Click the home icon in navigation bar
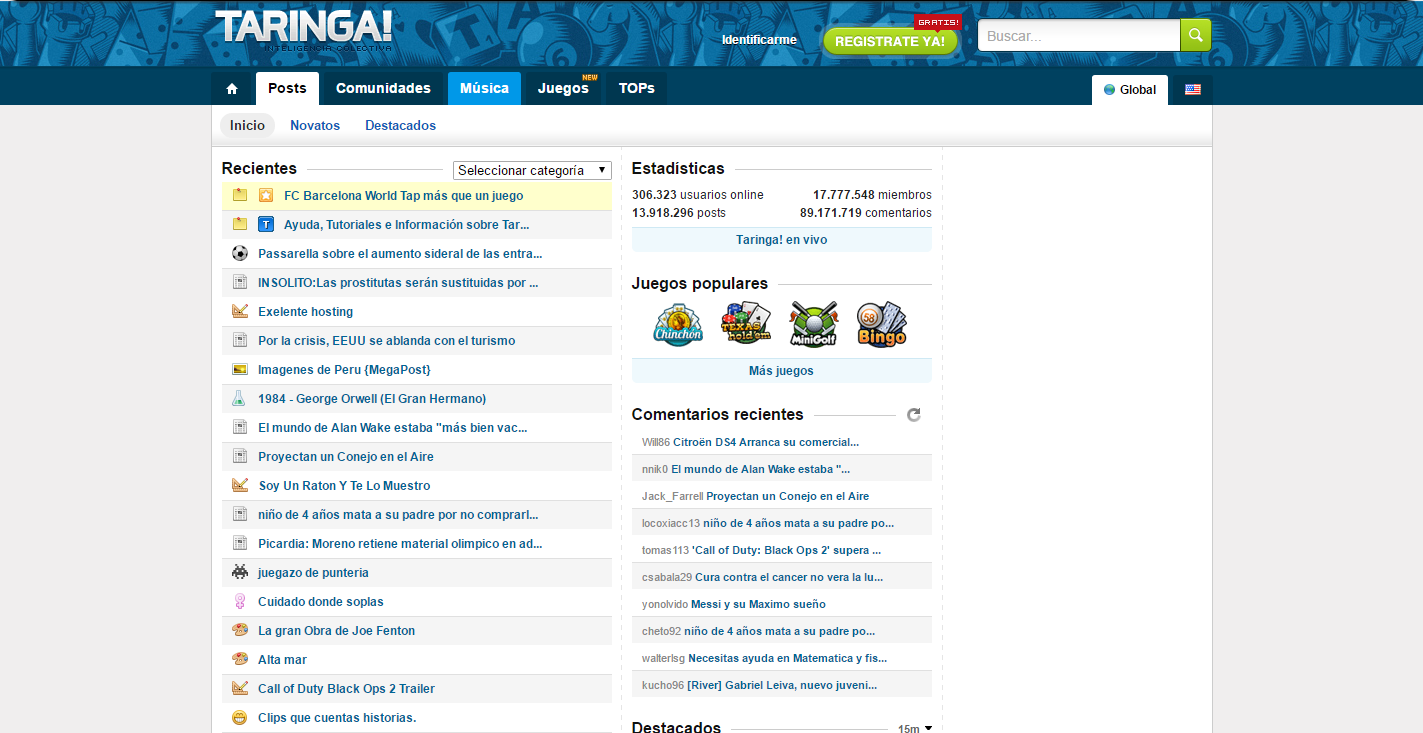 point(232,89)
